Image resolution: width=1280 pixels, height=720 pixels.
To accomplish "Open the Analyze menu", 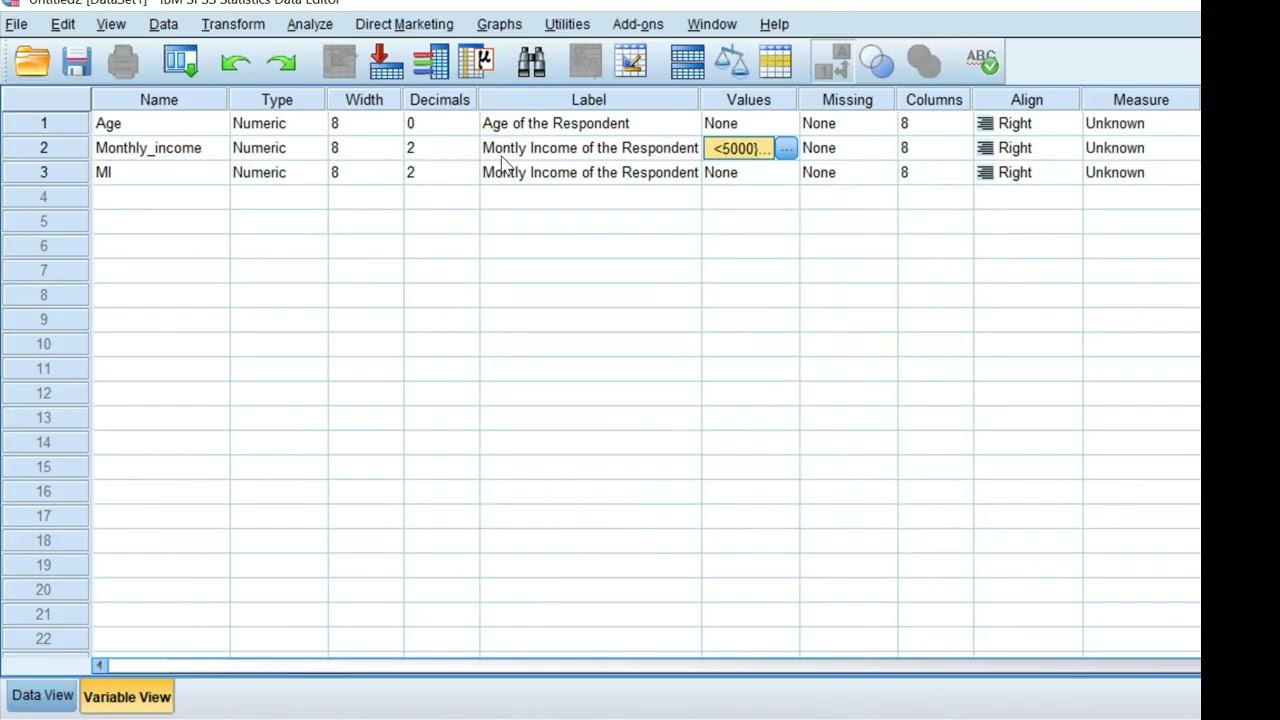I will (310, 24).
